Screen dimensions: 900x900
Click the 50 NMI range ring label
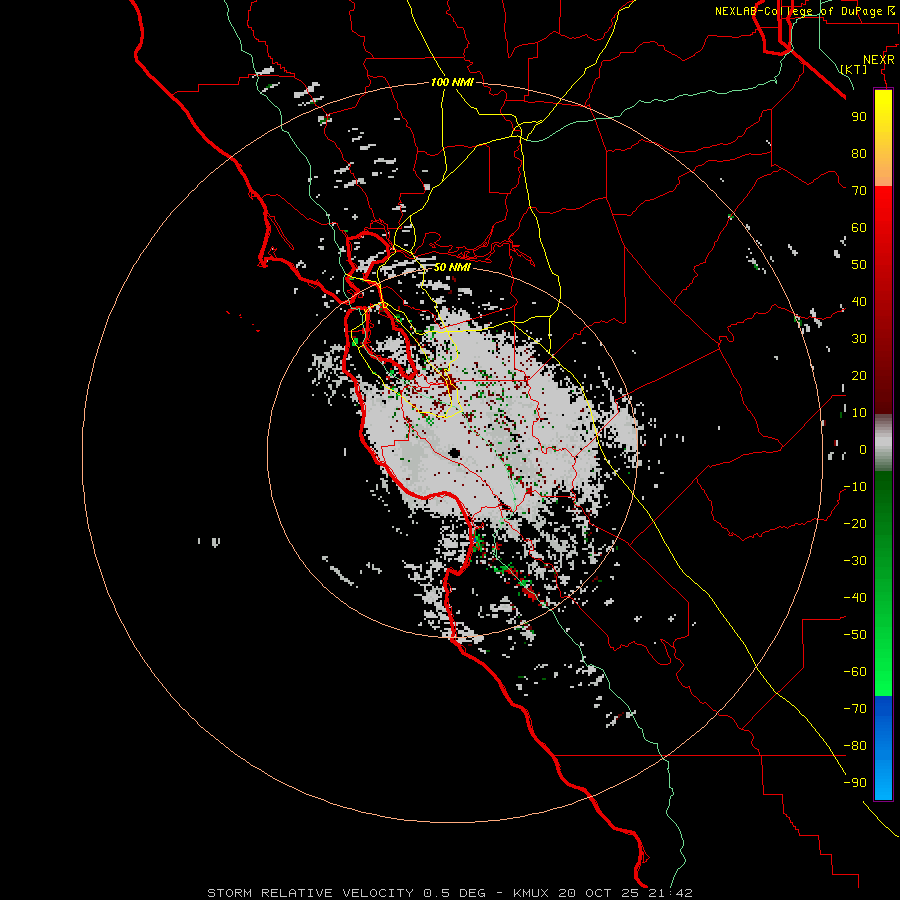tap(452, 267)
